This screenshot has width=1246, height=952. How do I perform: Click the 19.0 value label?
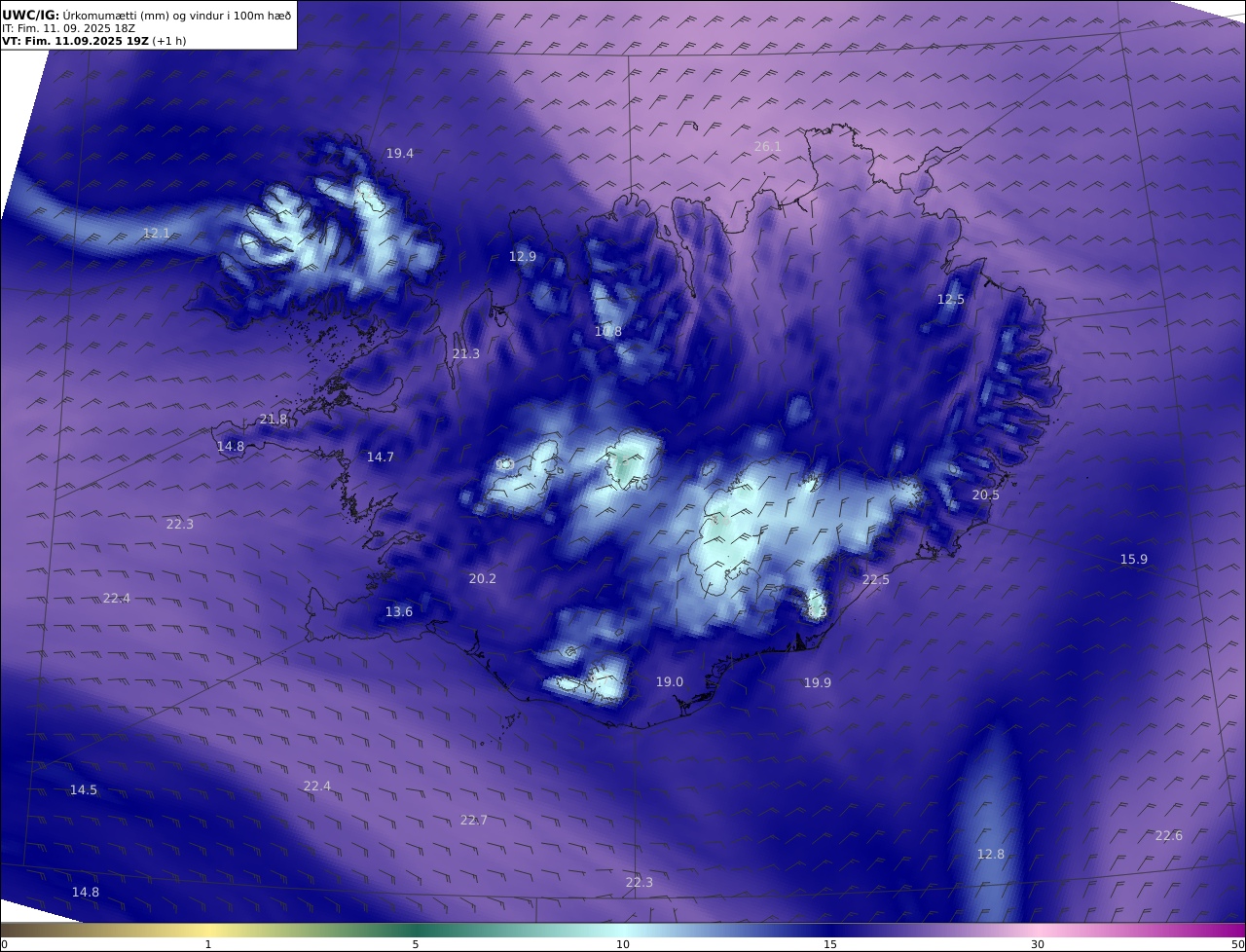(x=670, y=681)
